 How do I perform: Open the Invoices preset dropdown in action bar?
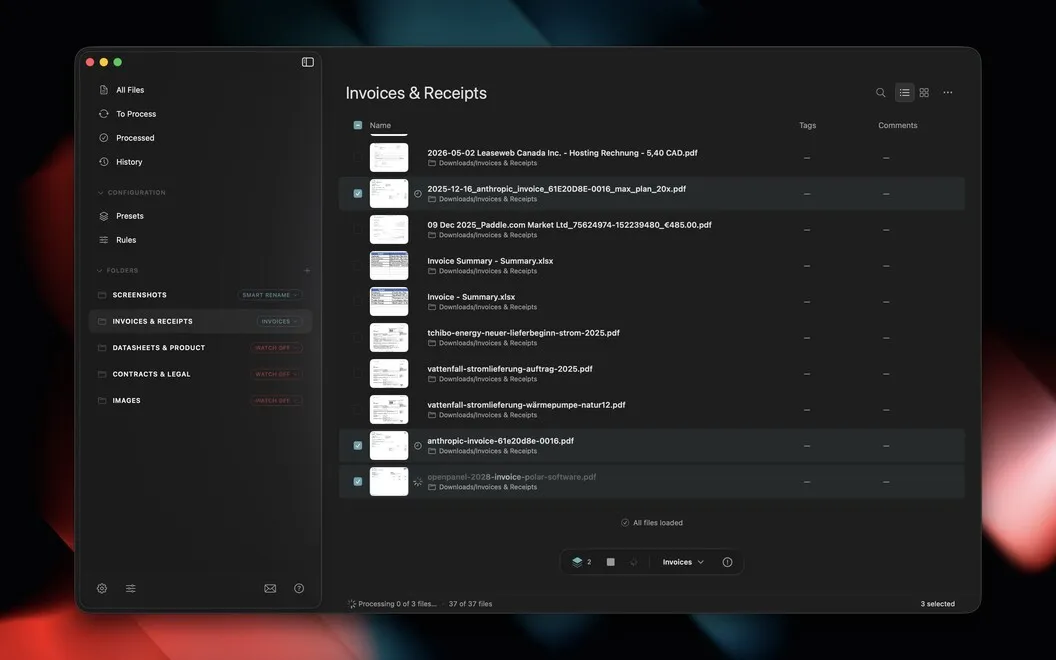tap(683, 562)
